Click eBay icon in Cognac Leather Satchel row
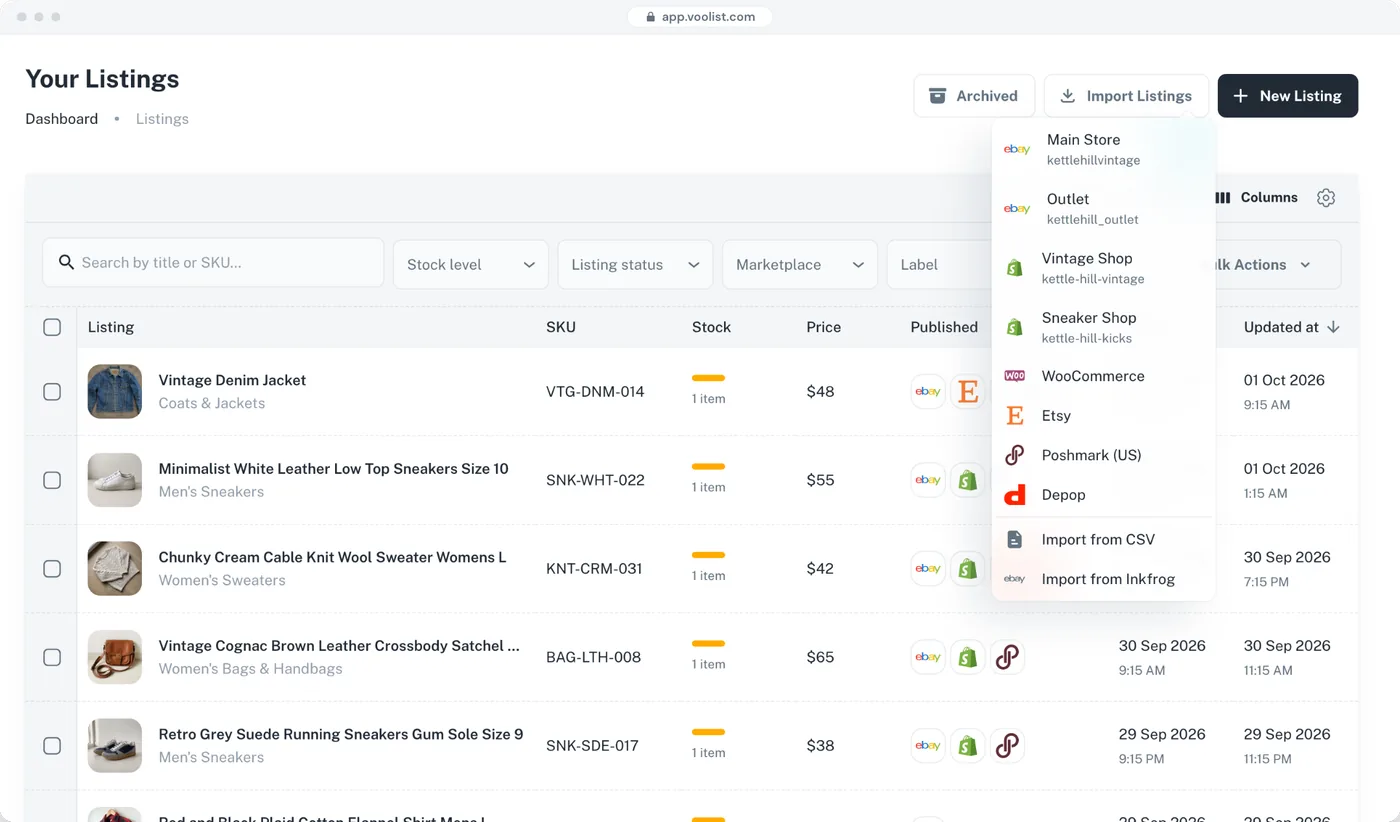 [x=928, y=657]
